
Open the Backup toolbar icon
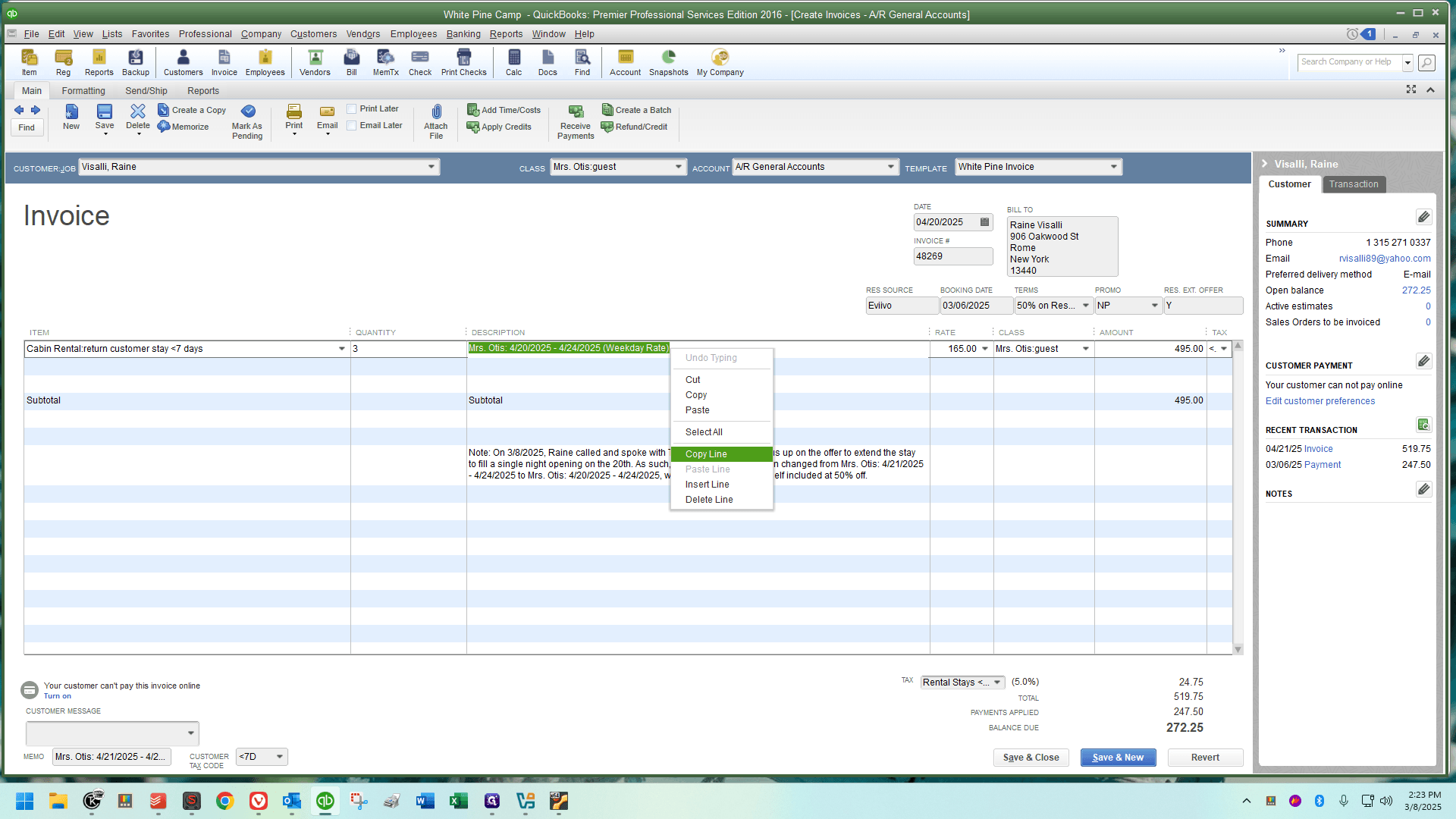click(136, 62)
